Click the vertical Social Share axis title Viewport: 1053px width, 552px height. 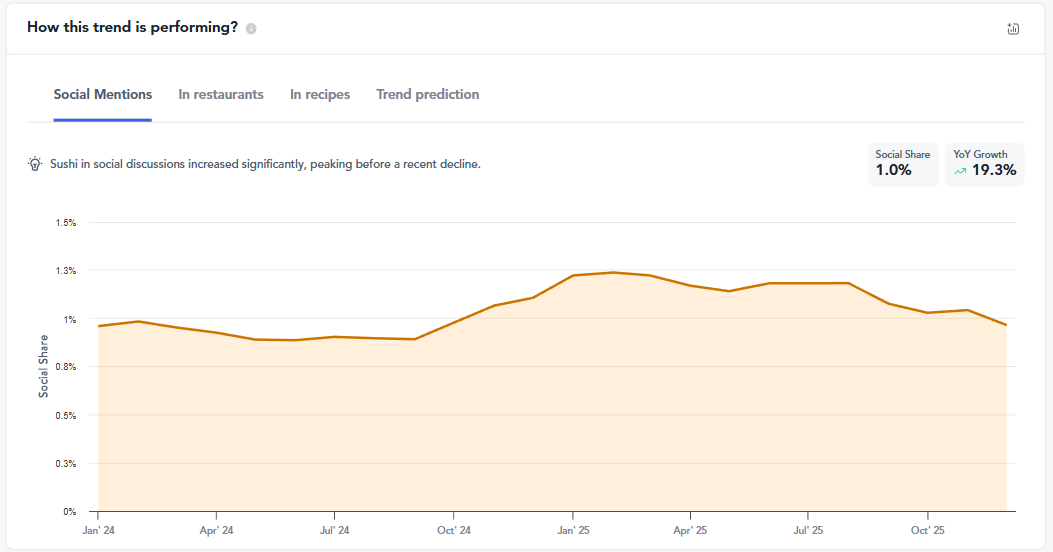[x=44, y=366]
